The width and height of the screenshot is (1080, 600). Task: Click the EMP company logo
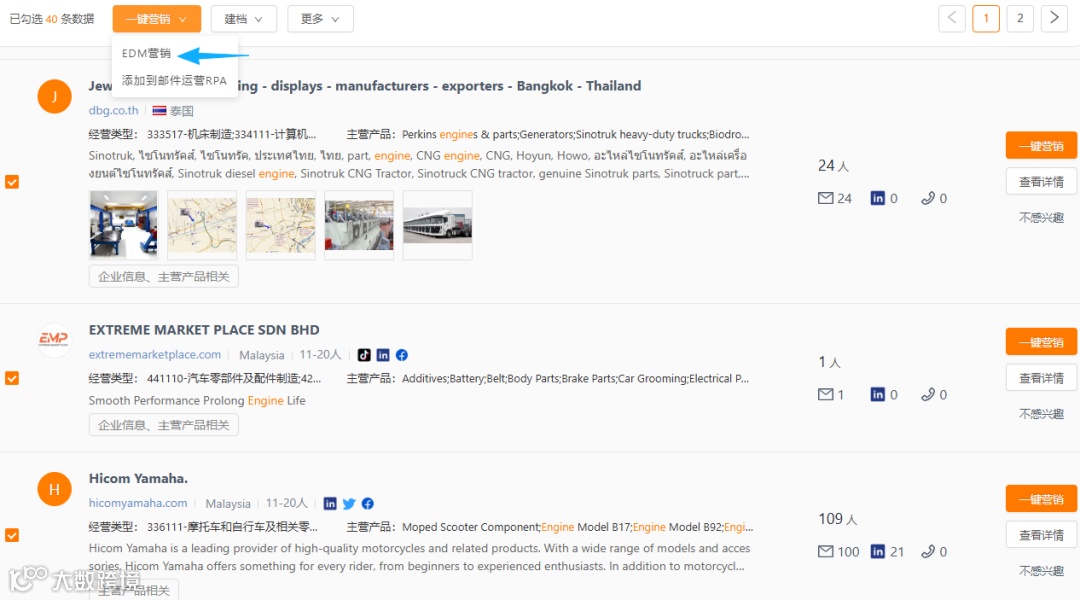point(54,340)
